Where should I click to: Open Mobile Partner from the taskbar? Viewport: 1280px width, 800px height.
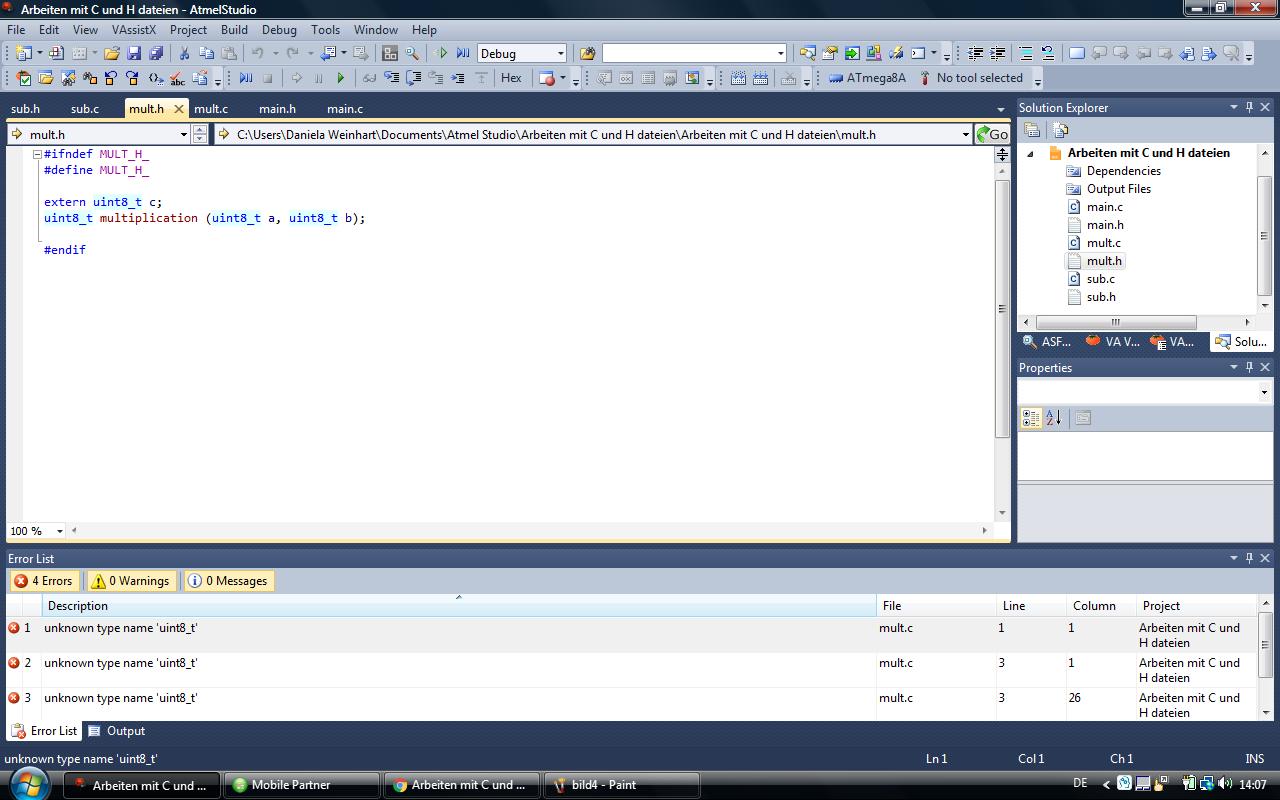click(301, 785)
